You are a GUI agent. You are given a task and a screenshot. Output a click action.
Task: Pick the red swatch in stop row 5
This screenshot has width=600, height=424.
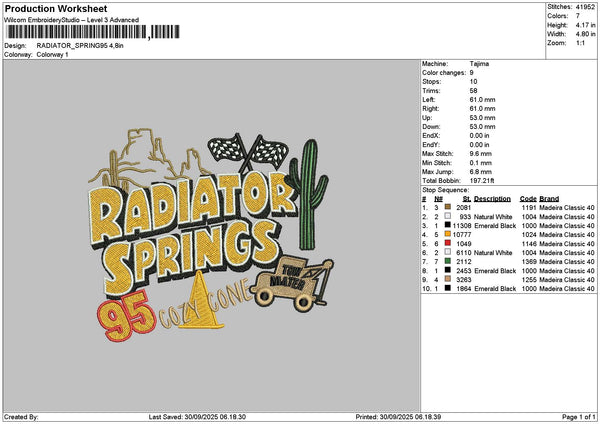[447, 243]
